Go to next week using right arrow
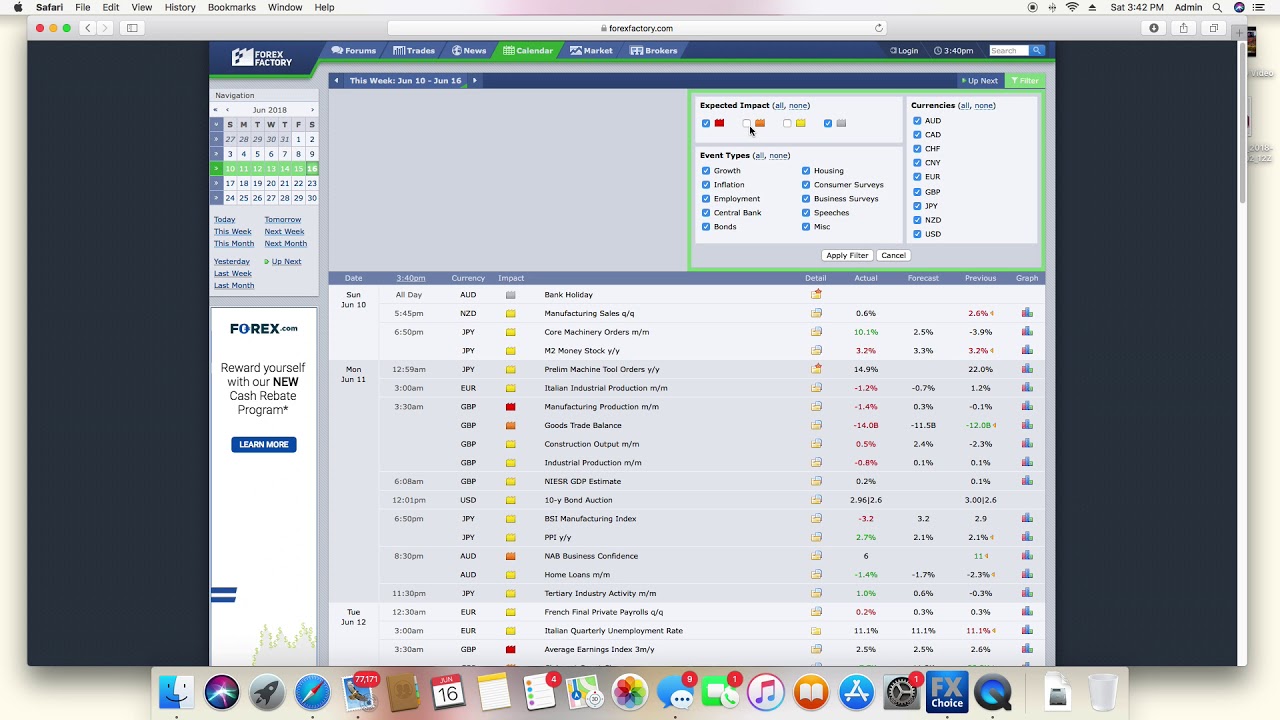 click(474, 81)
